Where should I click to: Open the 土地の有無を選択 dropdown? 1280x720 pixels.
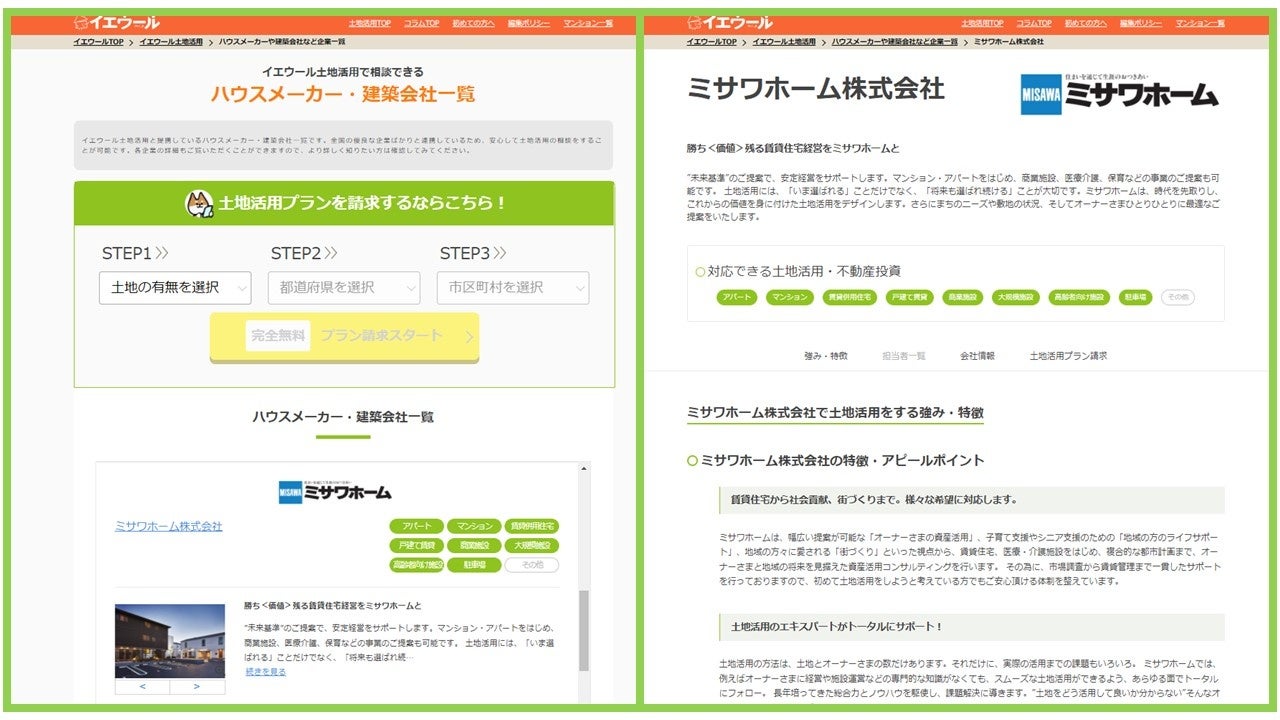coord(175,287)
